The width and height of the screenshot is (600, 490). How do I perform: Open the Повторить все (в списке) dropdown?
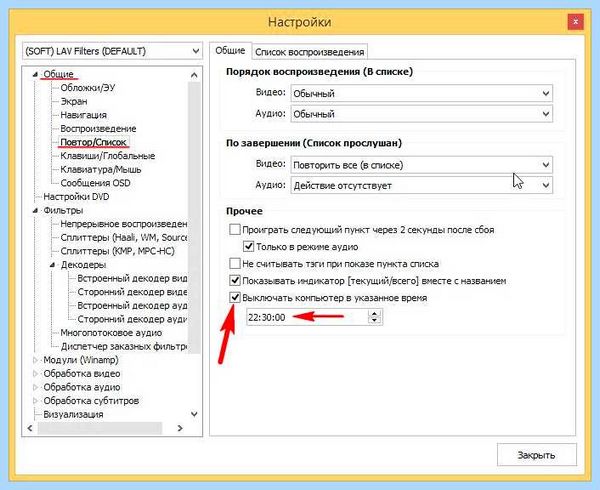(421, 165)
